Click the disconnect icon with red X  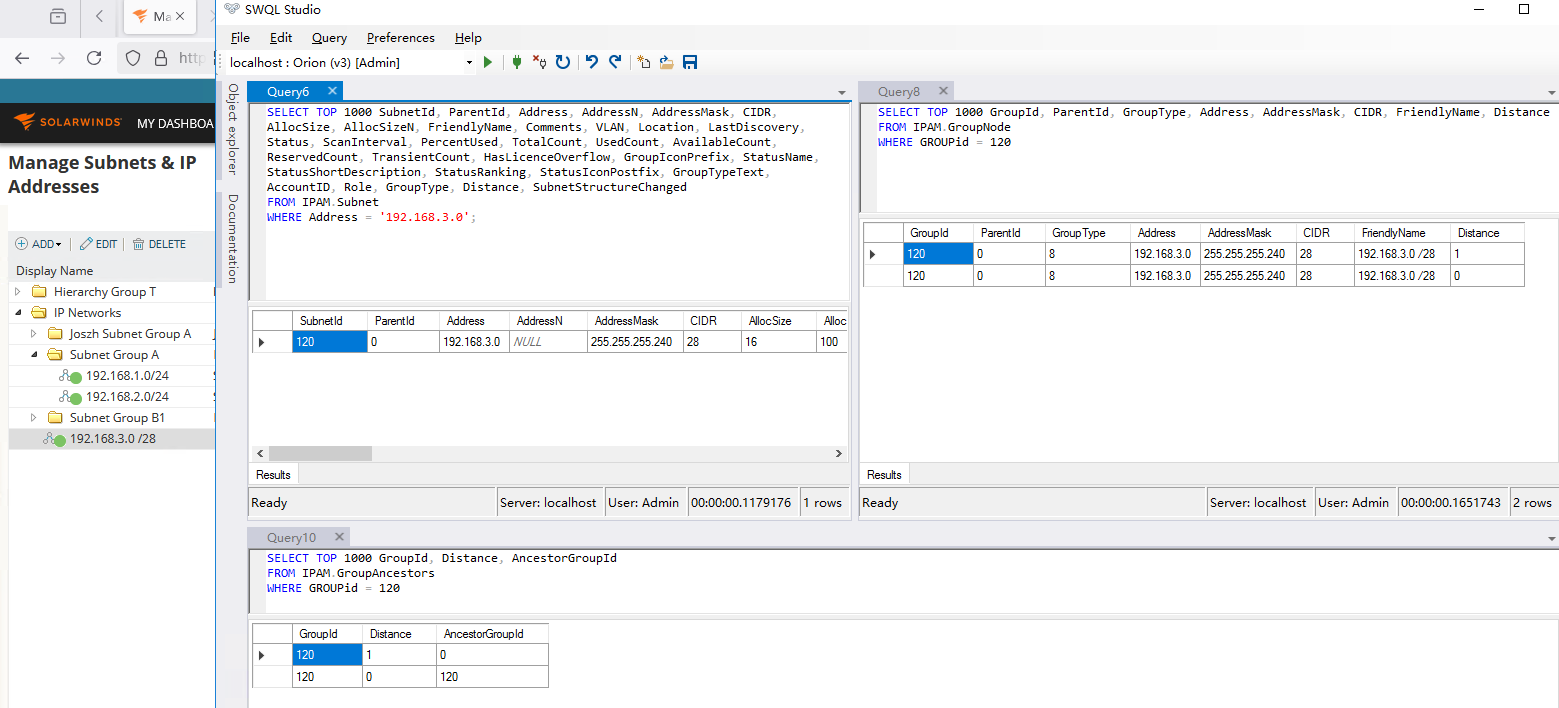pyautogui.click(x=539, y=62)
